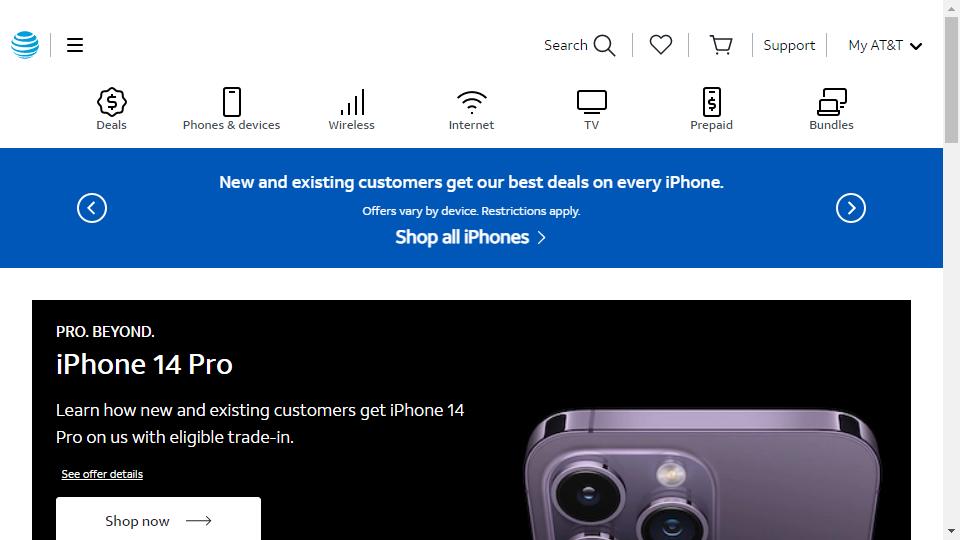Click the Support link
The image size is (960, 540).
point(789,45)
